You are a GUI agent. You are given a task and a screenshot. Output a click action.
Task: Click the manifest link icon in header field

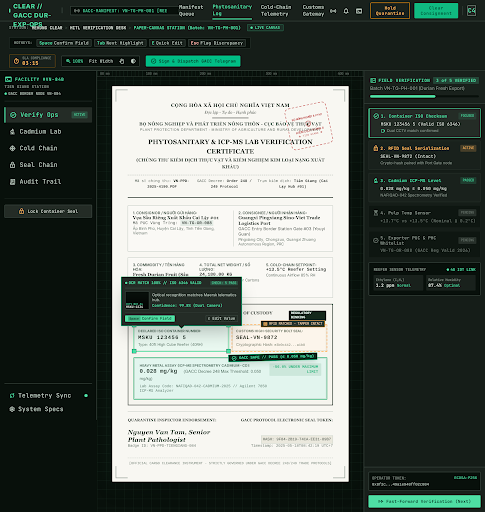coord(77,11)
